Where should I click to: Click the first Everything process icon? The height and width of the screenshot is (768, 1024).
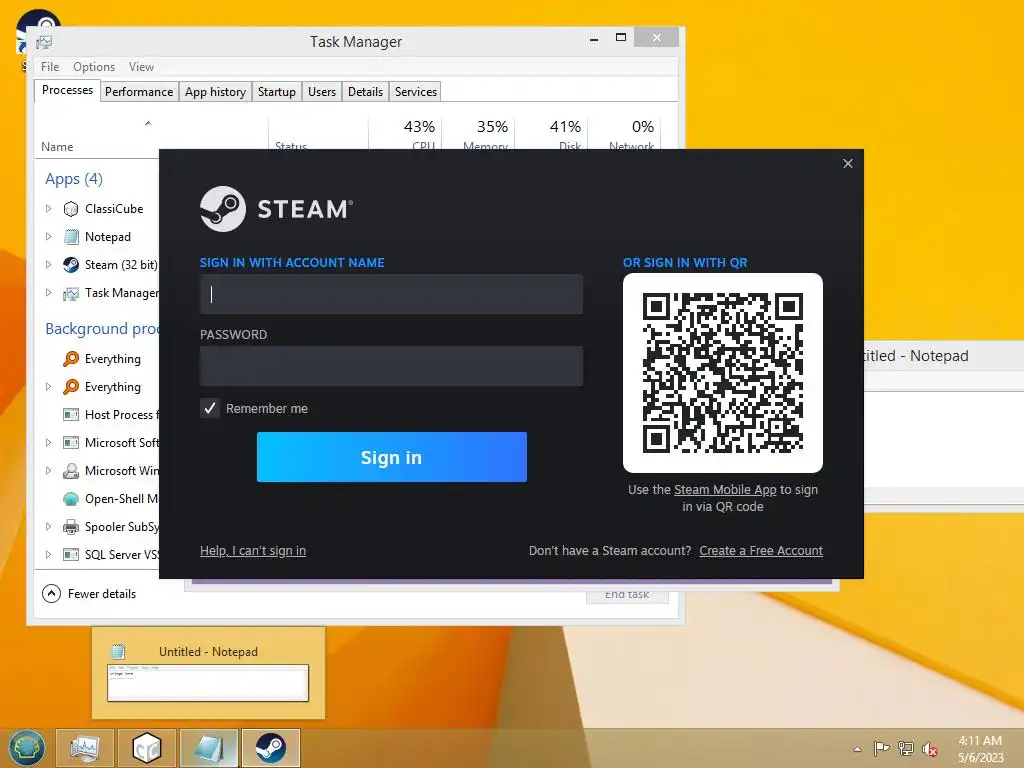point(71,359)
